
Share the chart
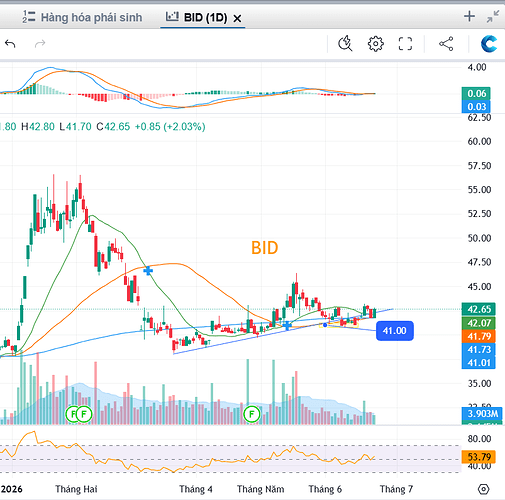coord(446,44)
